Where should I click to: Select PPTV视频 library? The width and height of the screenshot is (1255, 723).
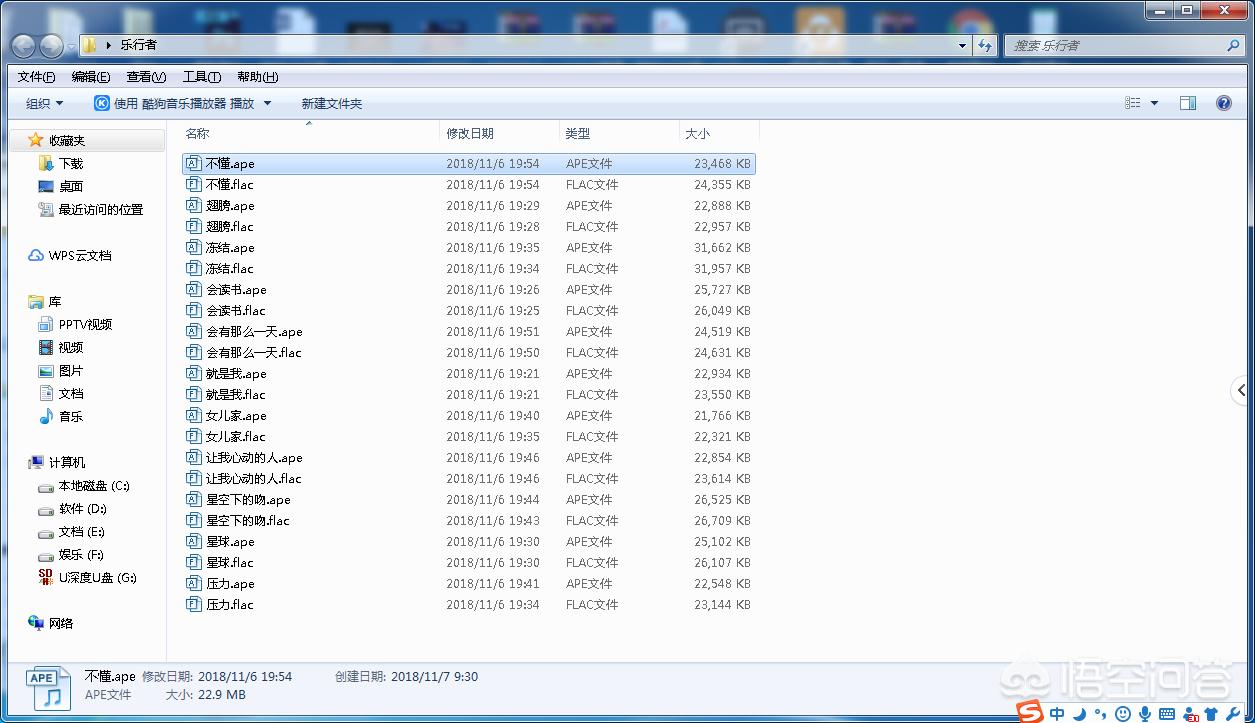[x=85, y=324]
